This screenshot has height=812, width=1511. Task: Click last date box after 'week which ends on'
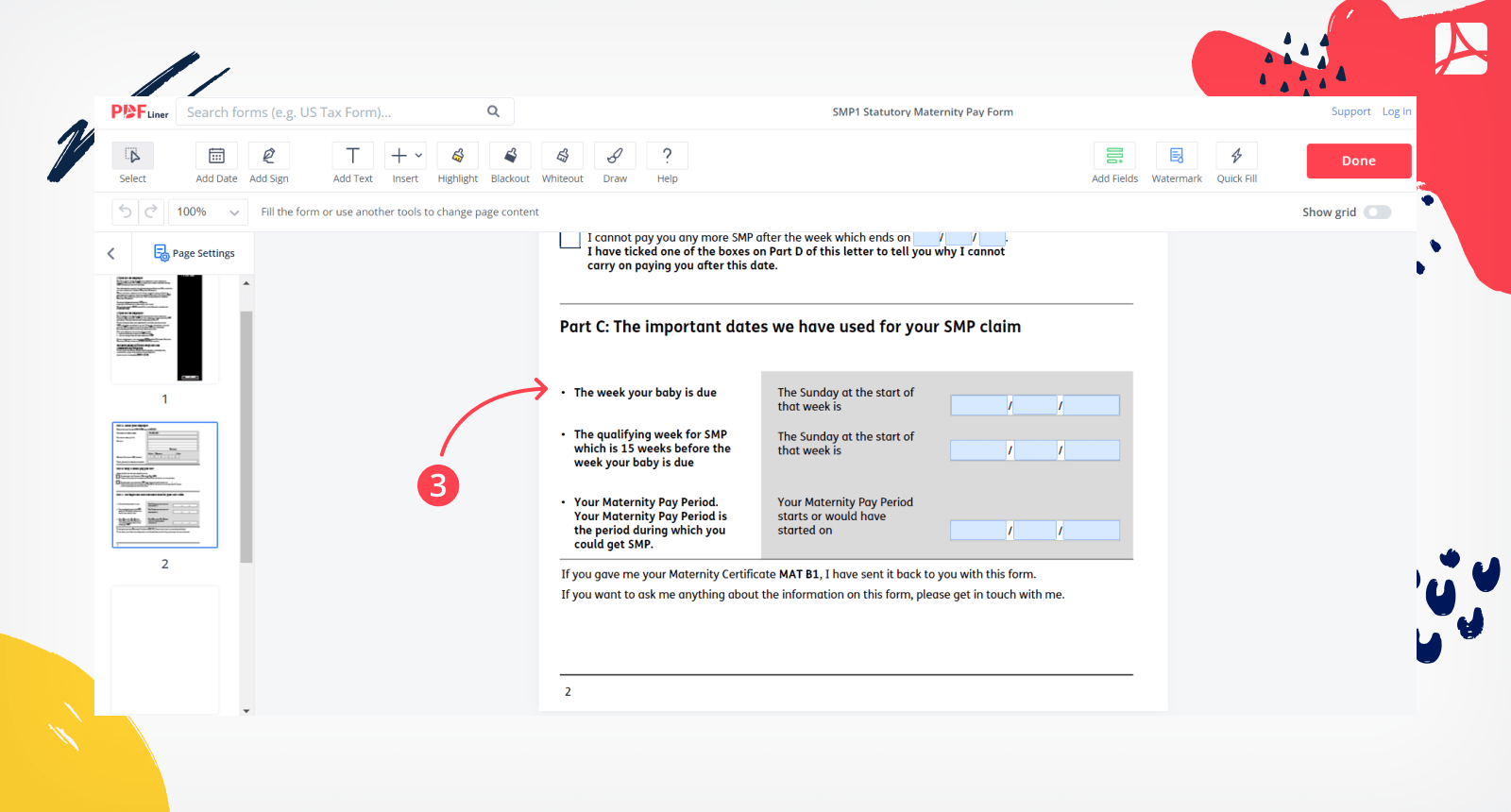pos(992,238)
